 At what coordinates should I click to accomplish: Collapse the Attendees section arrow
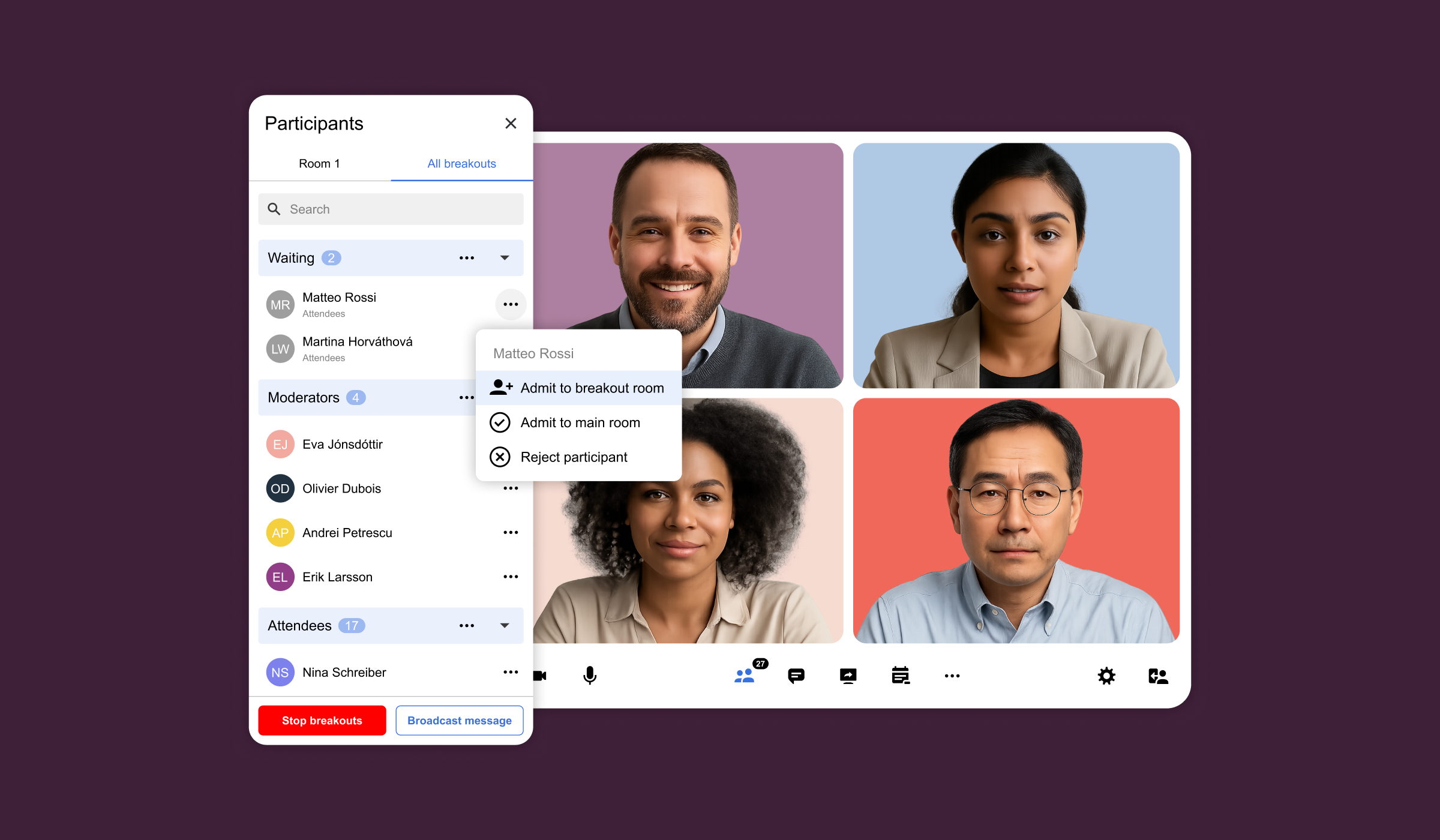(x=505, y=626)
